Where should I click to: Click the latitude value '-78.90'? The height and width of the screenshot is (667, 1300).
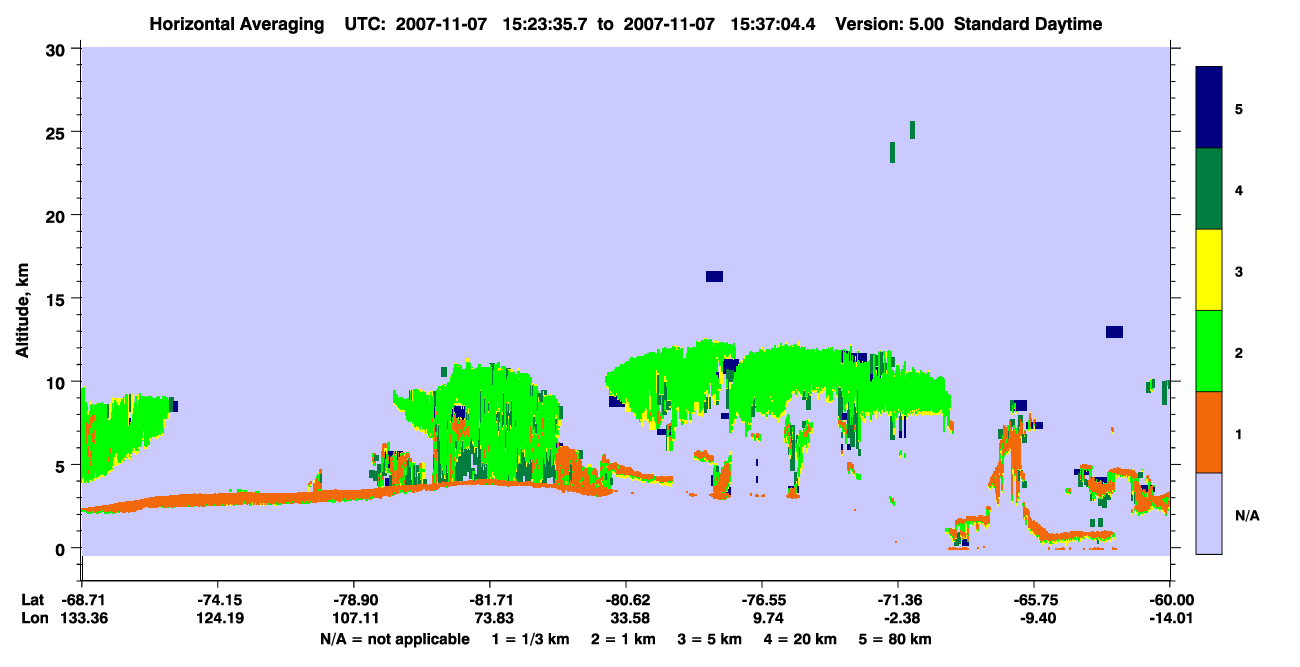coord(353,600)
